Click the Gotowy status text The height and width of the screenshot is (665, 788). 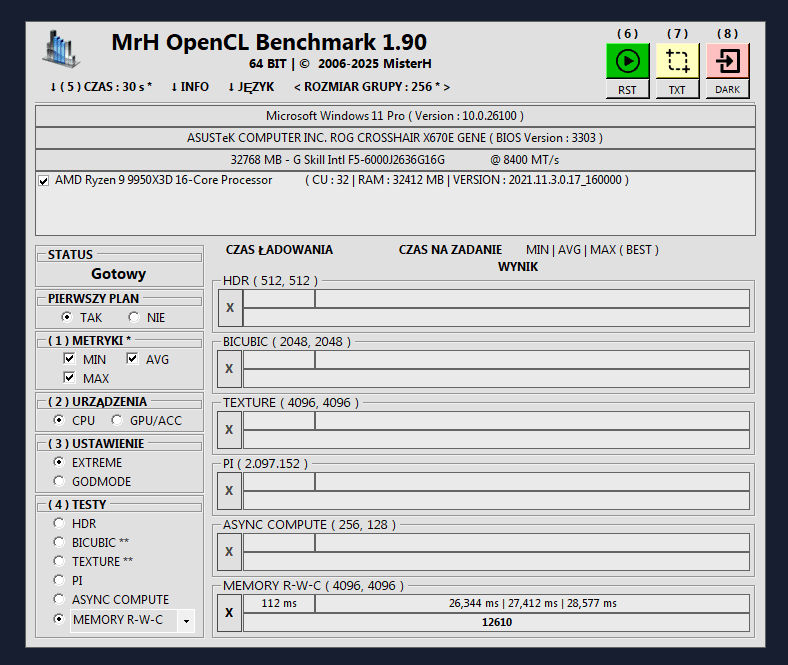click(119, 274)
